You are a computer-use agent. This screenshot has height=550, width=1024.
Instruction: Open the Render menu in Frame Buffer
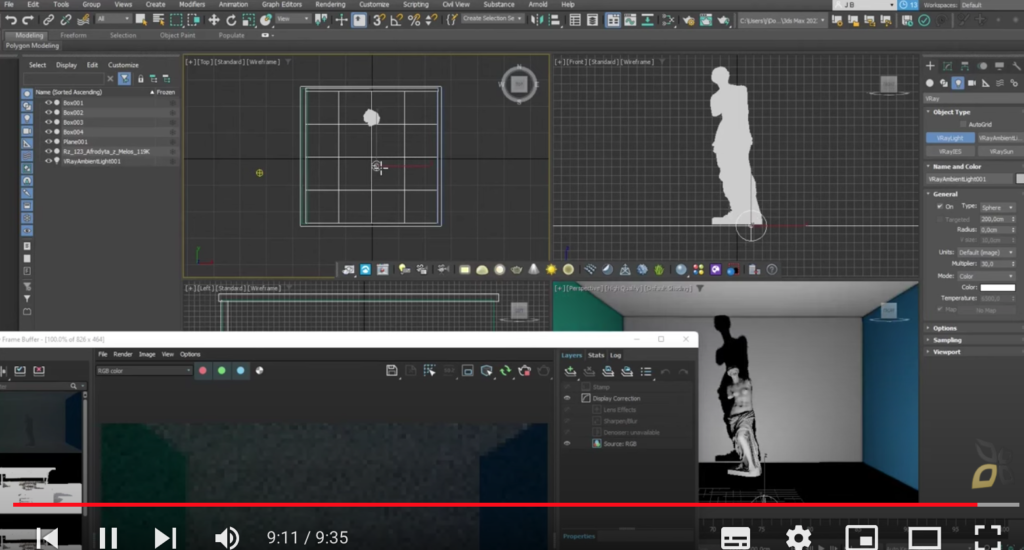[x=123, y=354]
